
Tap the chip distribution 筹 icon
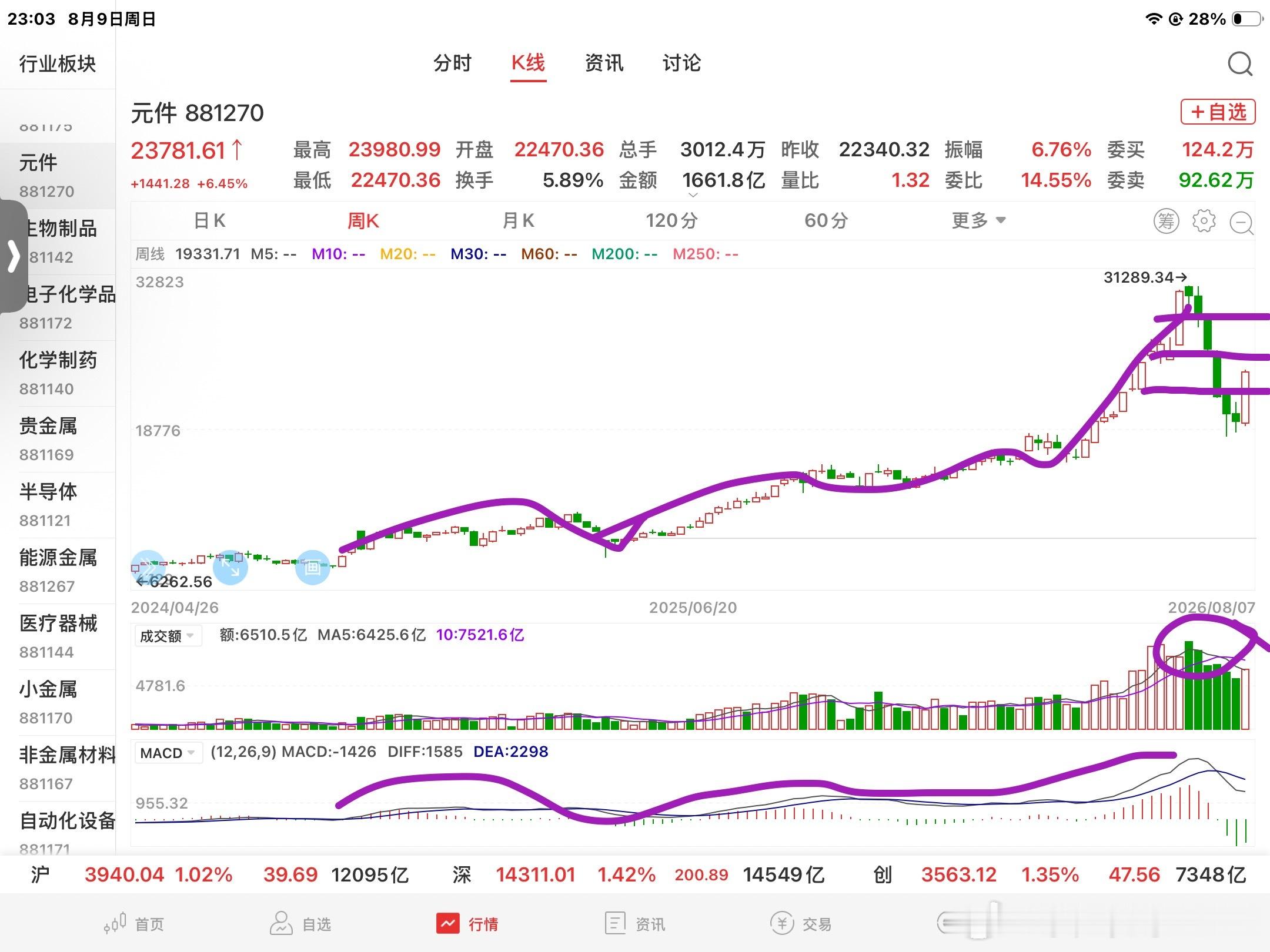pos(1166,221)
